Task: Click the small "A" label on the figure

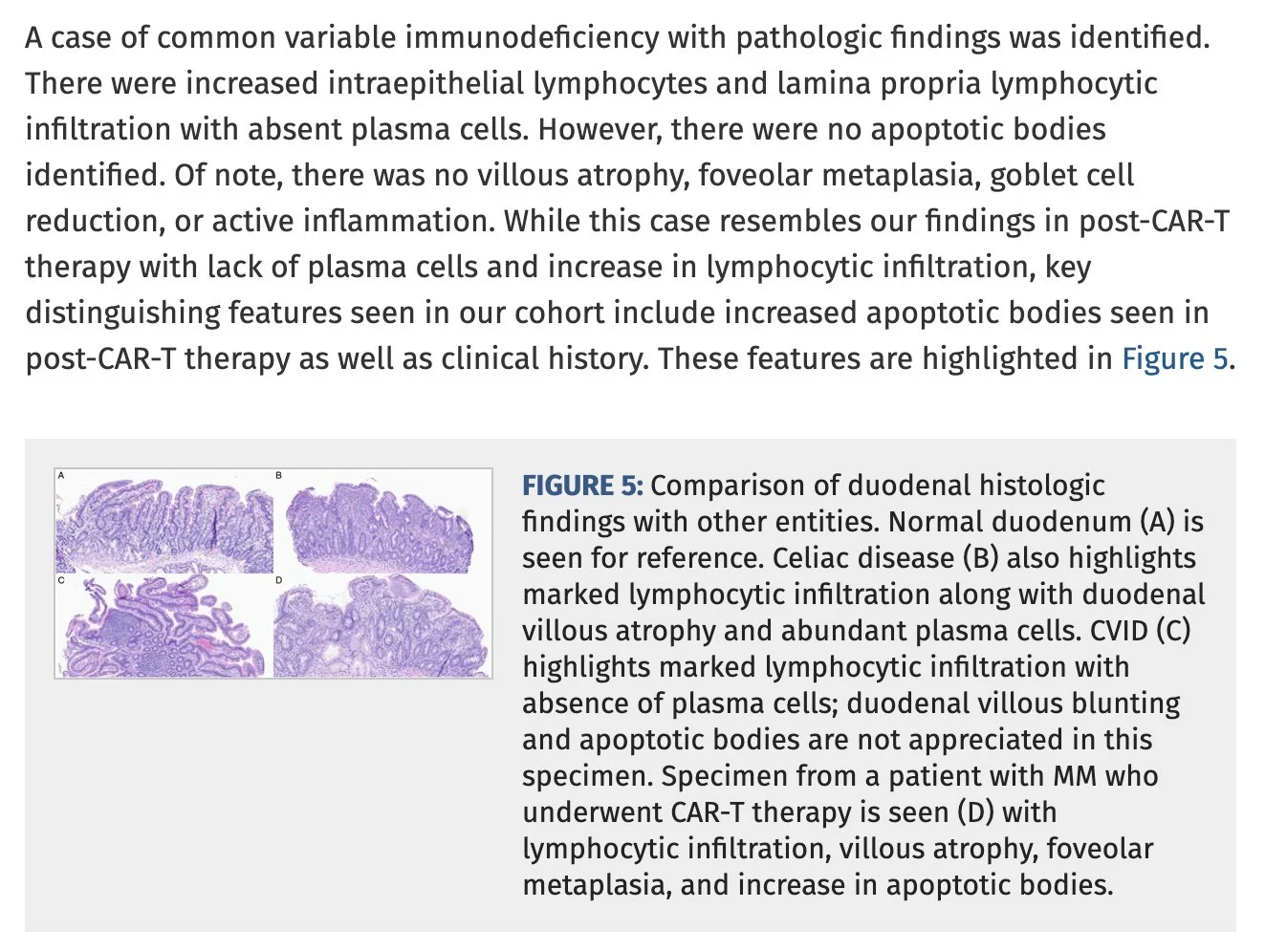Action: (x=61, y=475)
